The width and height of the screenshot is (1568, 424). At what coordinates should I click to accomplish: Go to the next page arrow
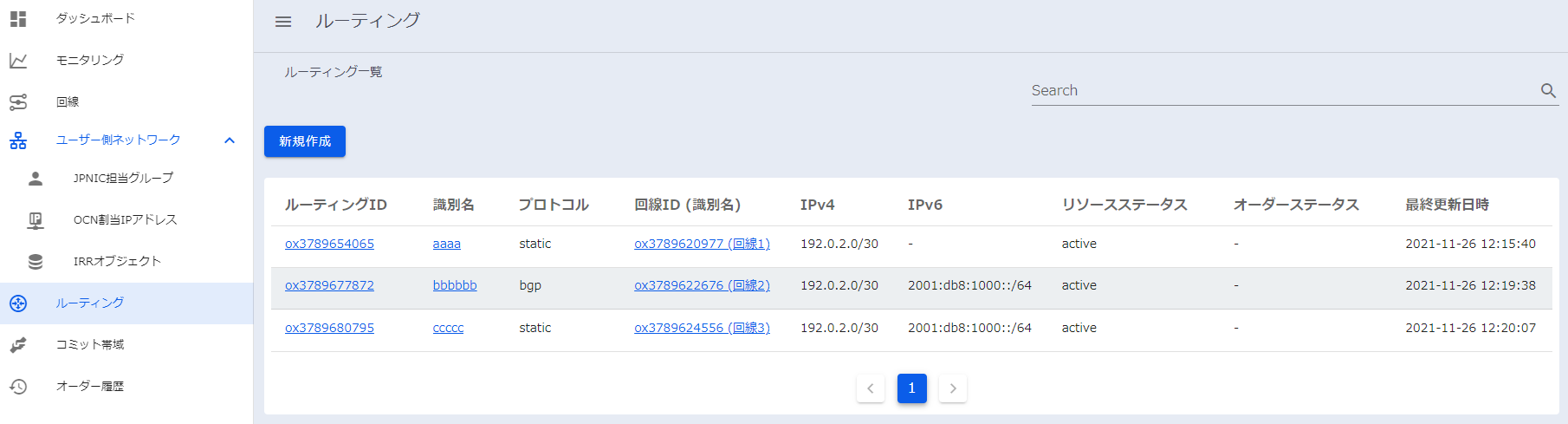[953, 388]
